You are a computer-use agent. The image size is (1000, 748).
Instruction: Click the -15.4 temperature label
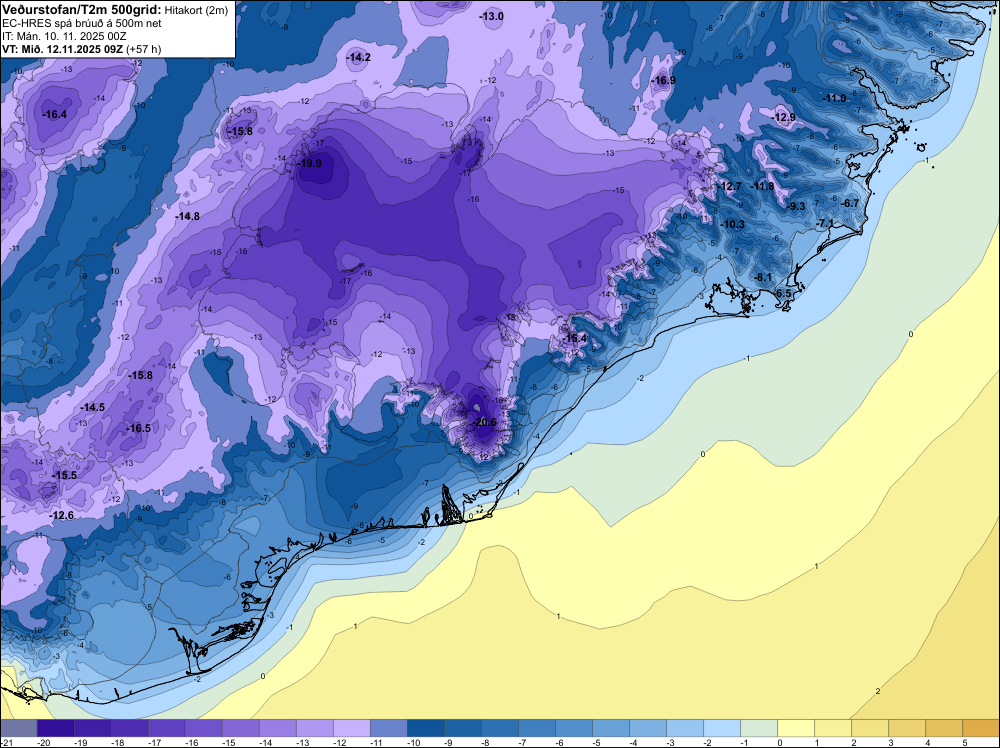point(575,338)
